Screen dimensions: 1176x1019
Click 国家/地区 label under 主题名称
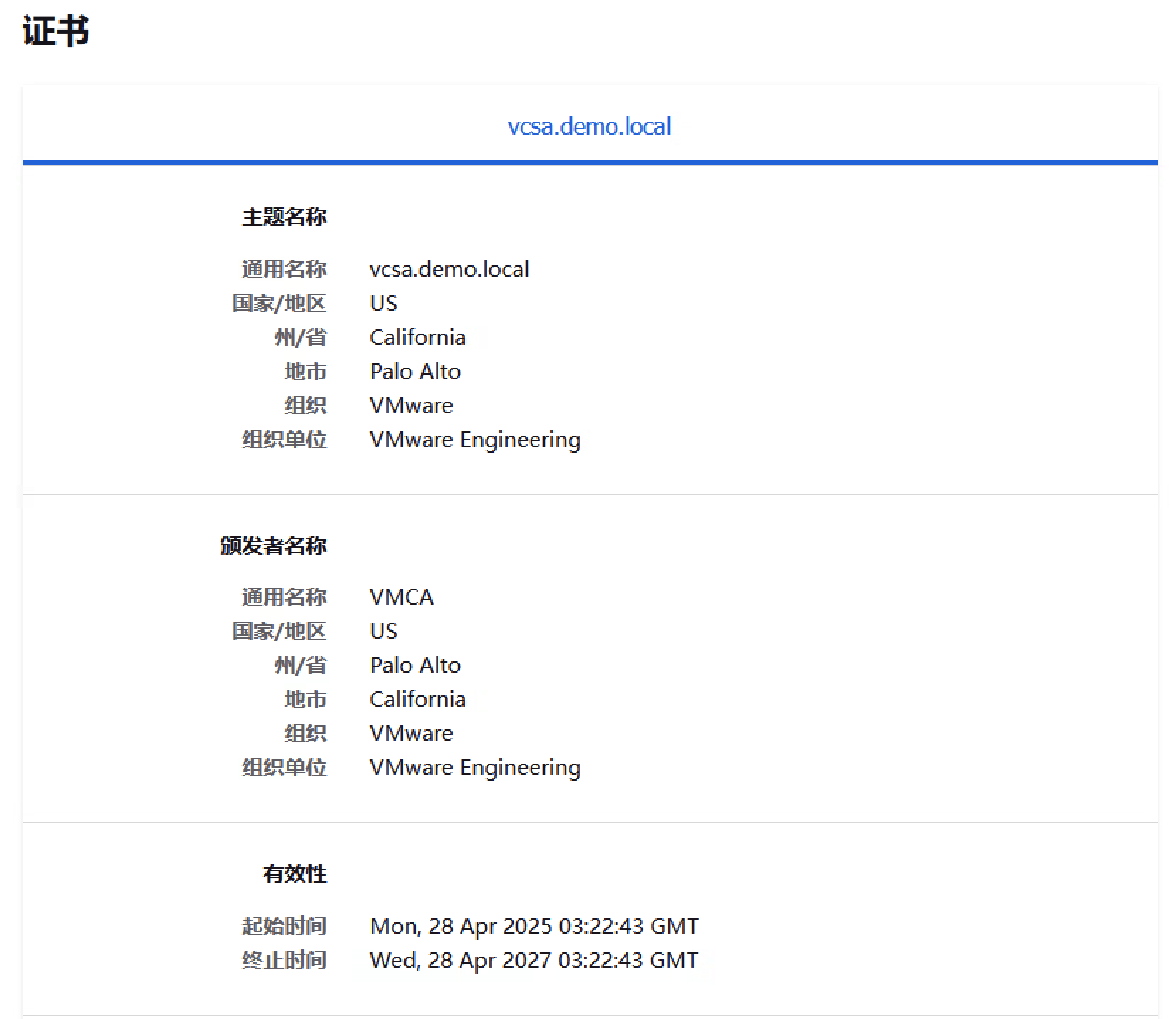(279, 303)
